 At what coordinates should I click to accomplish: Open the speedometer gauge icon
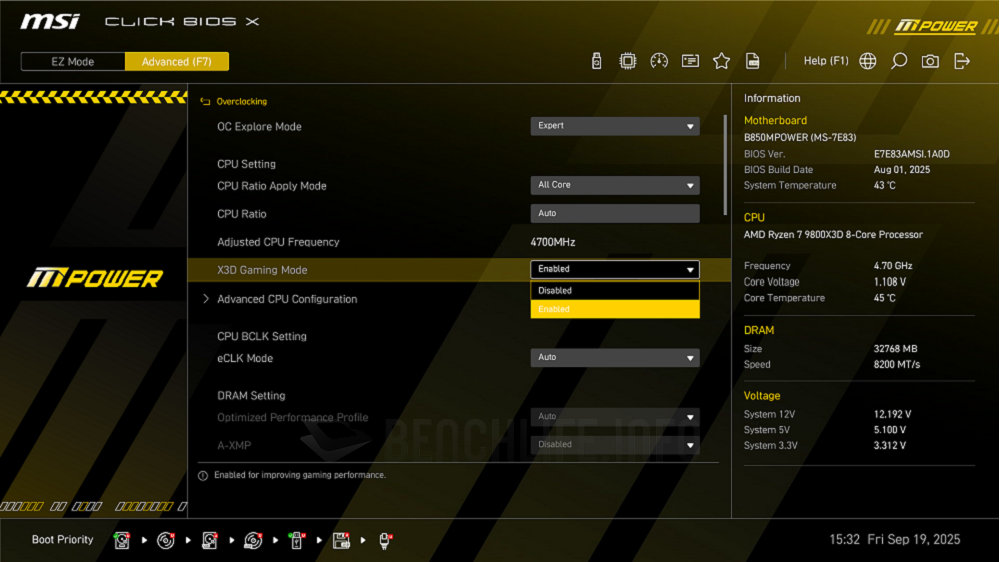click(659, 61)
